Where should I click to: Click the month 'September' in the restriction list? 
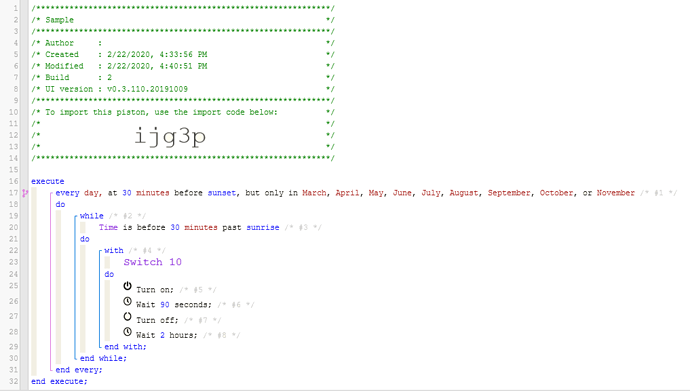[x=509, y=193]
